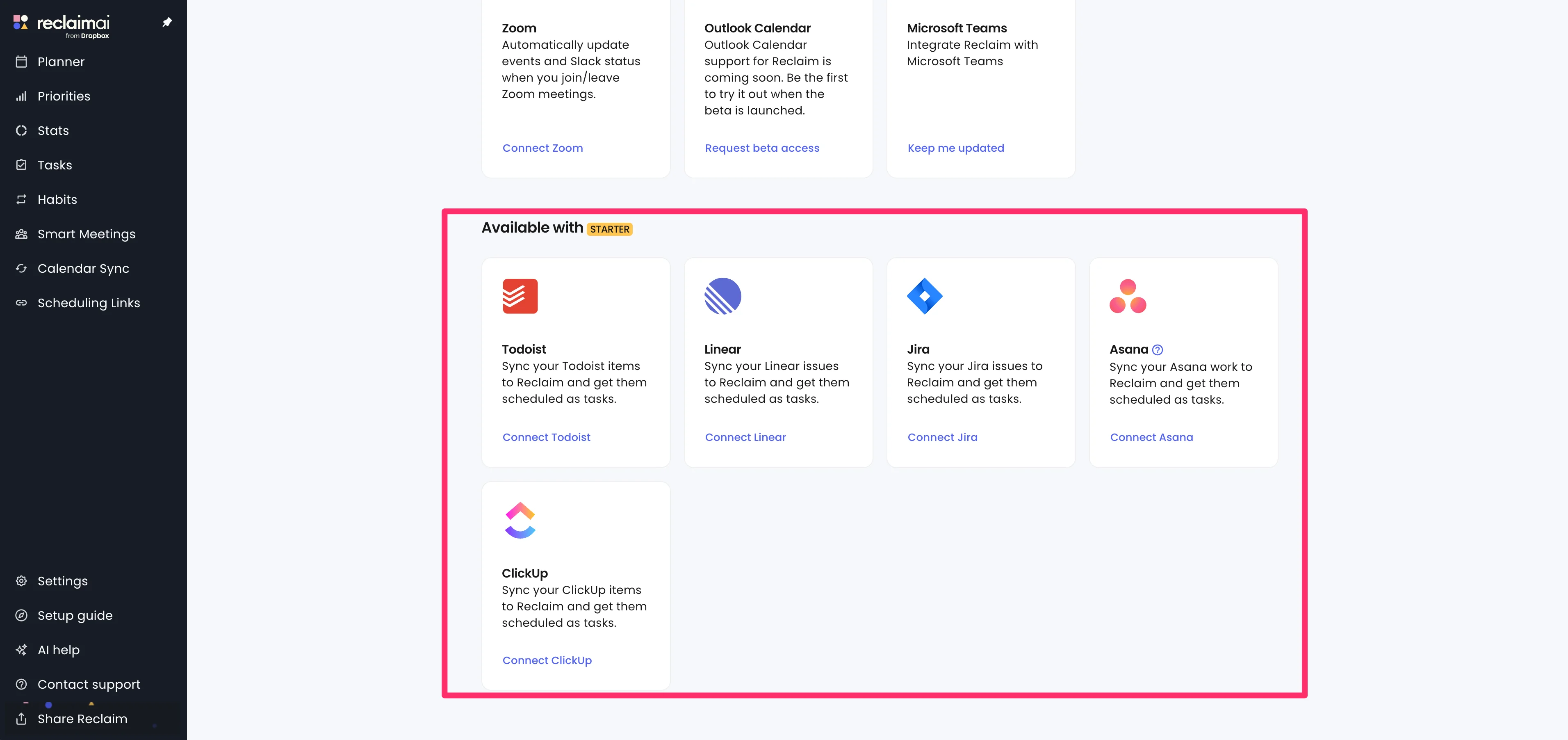Navigate to Smart Meetings
Screen dimensions: 1568x740
coord(87,234)
